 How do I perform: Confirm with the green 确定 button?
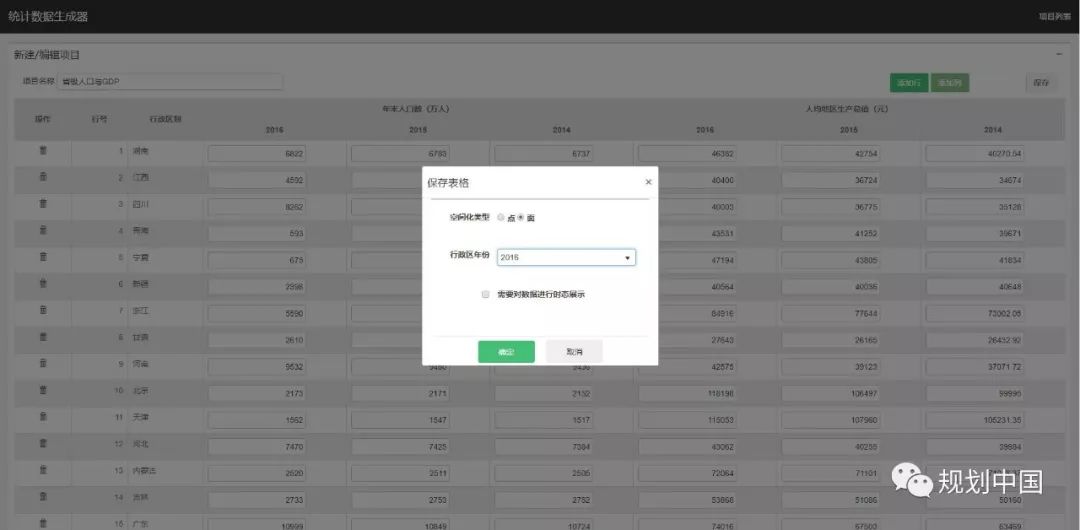pos(506,352)
